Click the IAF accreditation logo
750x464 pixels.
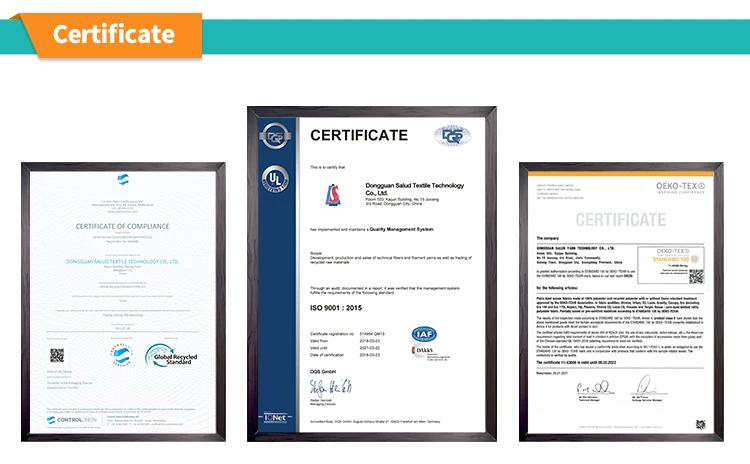point(424,334)
